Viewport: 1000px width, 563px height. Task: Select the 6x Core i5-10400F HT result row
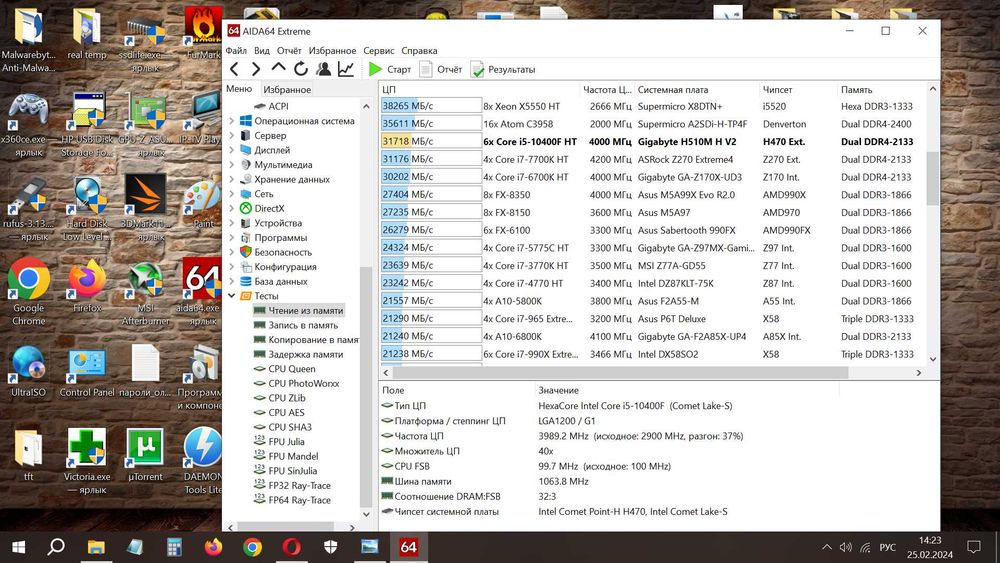tap(652, 142)
